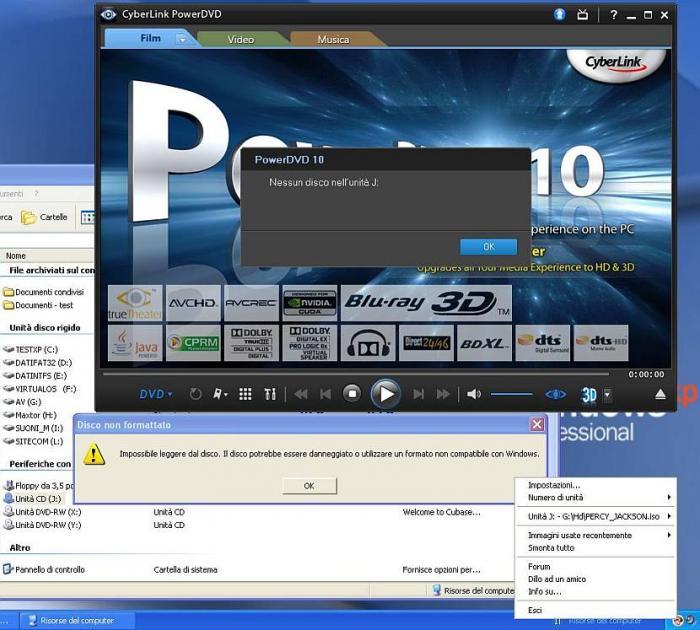Click the PowerDVD eye logo in title bar

(108, 15)
